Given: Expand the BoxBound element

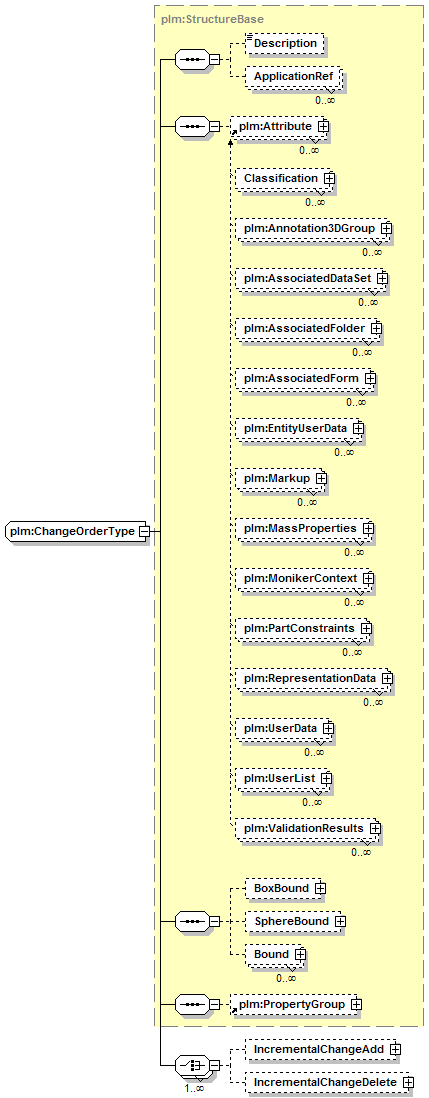Looking at the screenshot, I should tap(320, 888).
